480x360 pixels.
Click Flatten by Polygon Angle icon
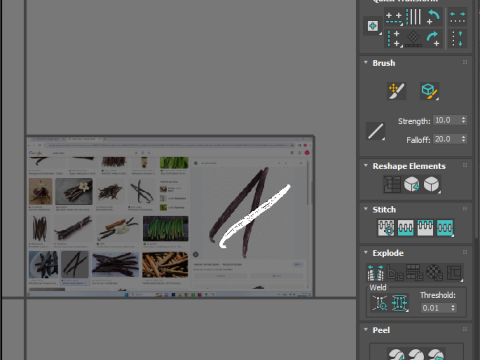[395, 273]
